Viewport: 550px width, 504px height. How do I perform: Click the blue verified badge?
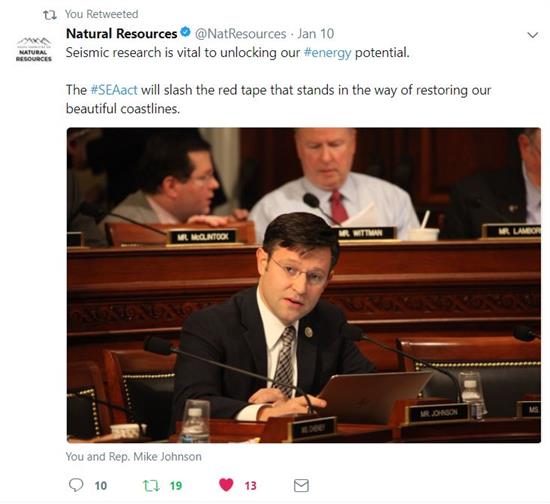click(185, 32)
